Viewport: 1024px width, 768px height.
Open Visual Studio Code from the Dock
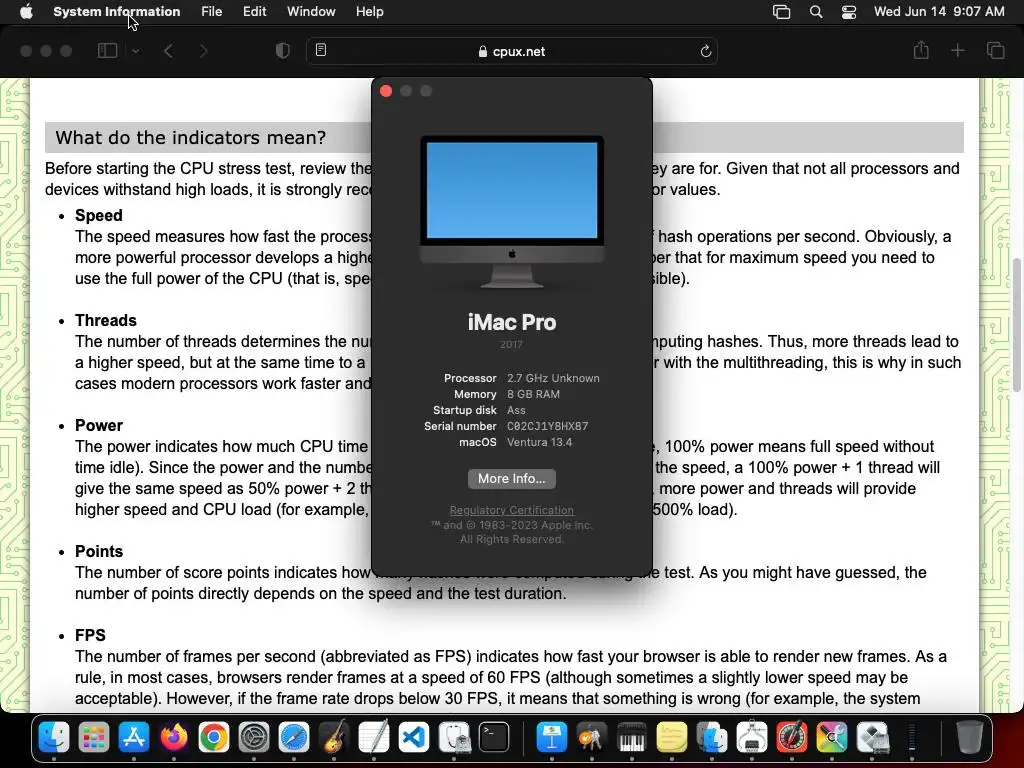[x=414, y=738]
